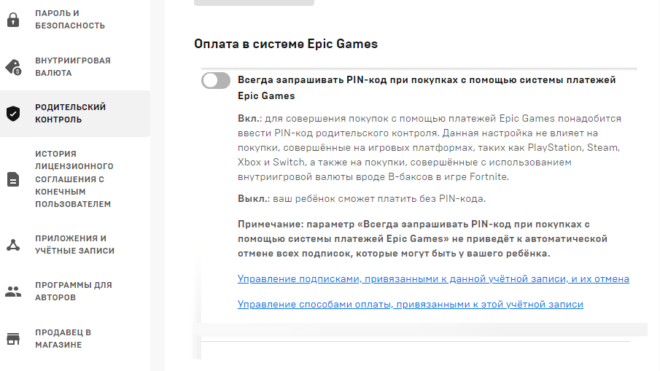Follow the manage subscriptions and cancellation link

433,279
